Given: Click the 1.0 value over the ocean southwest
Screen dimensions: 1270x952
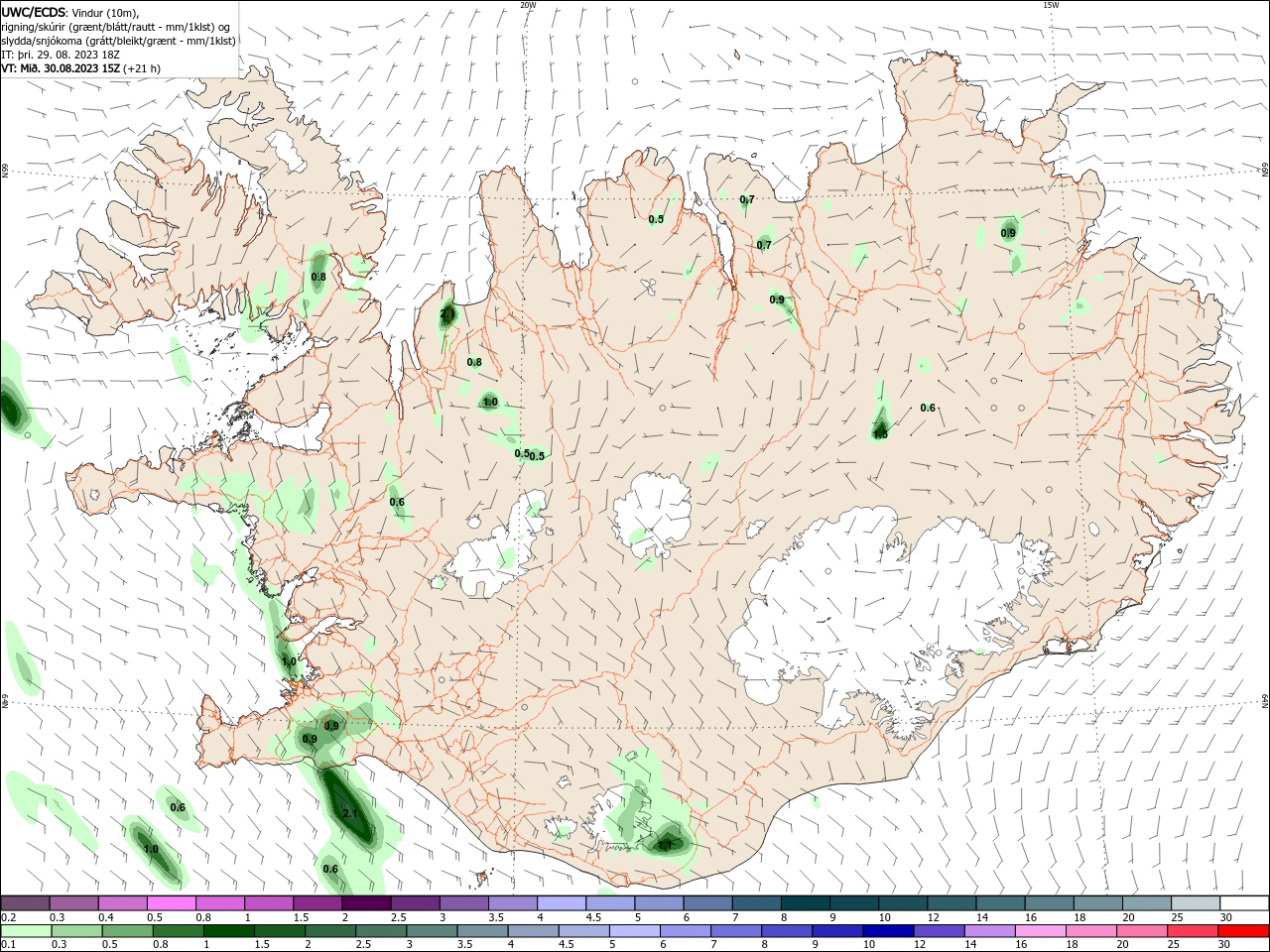Looking at the screenshot, I should 151,849.
